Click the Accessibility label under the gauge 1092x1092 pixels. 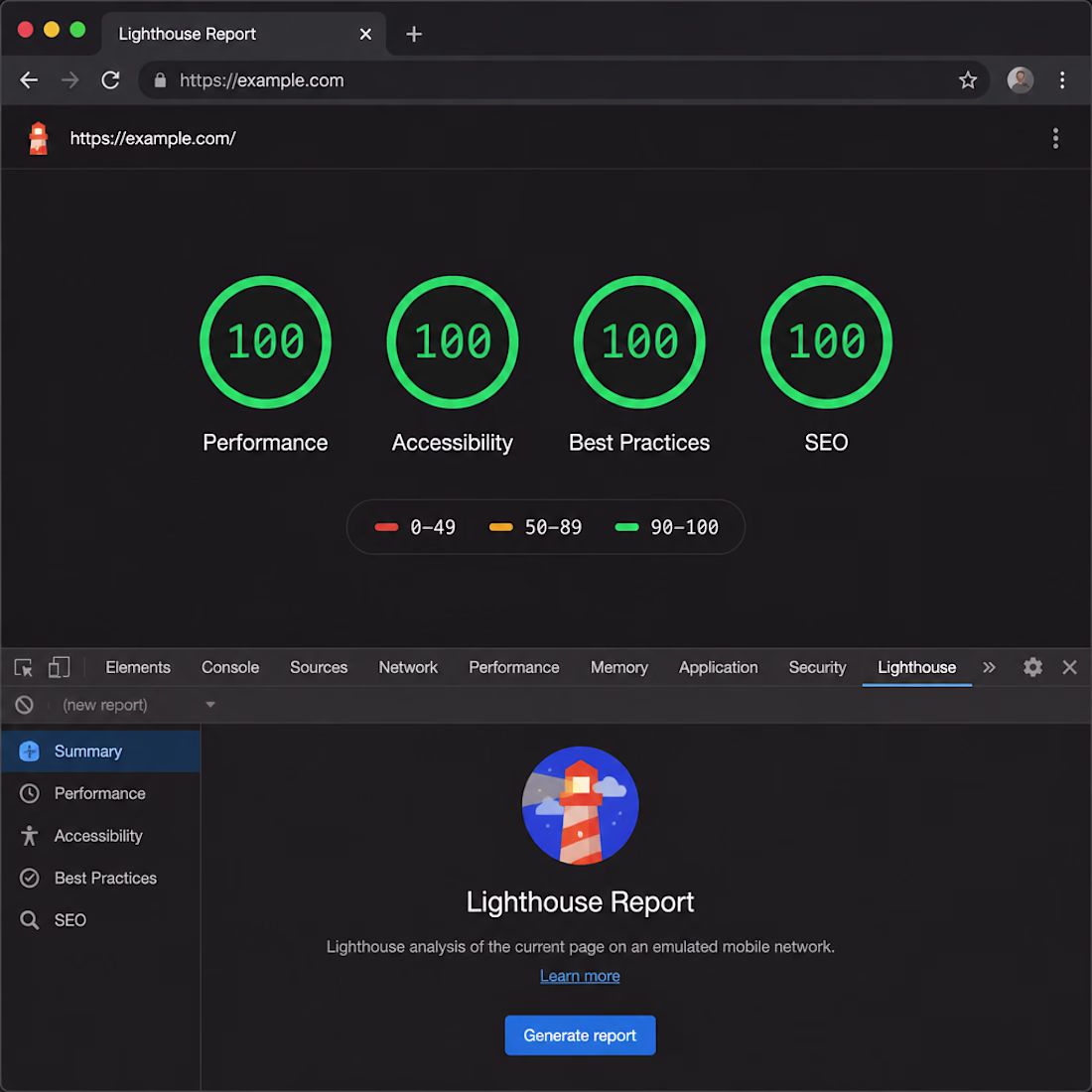[x=453, y=442]
